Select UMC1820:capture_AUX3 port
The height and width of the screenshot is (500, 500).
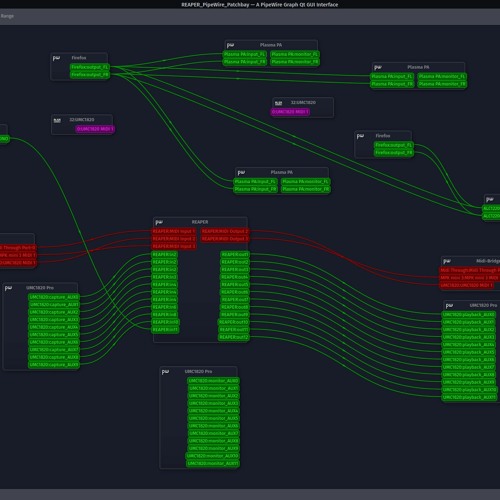[54, 320]
